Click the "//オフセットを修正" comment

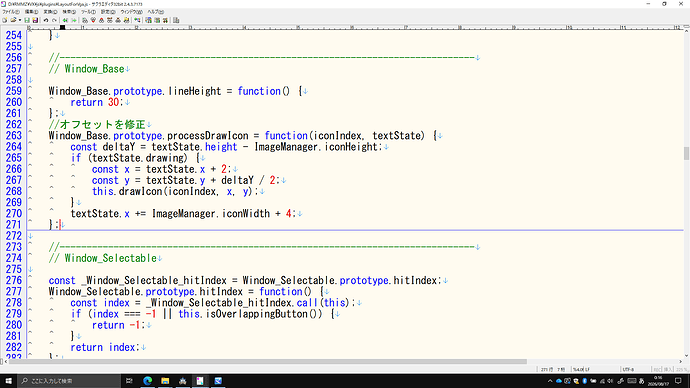97,124
